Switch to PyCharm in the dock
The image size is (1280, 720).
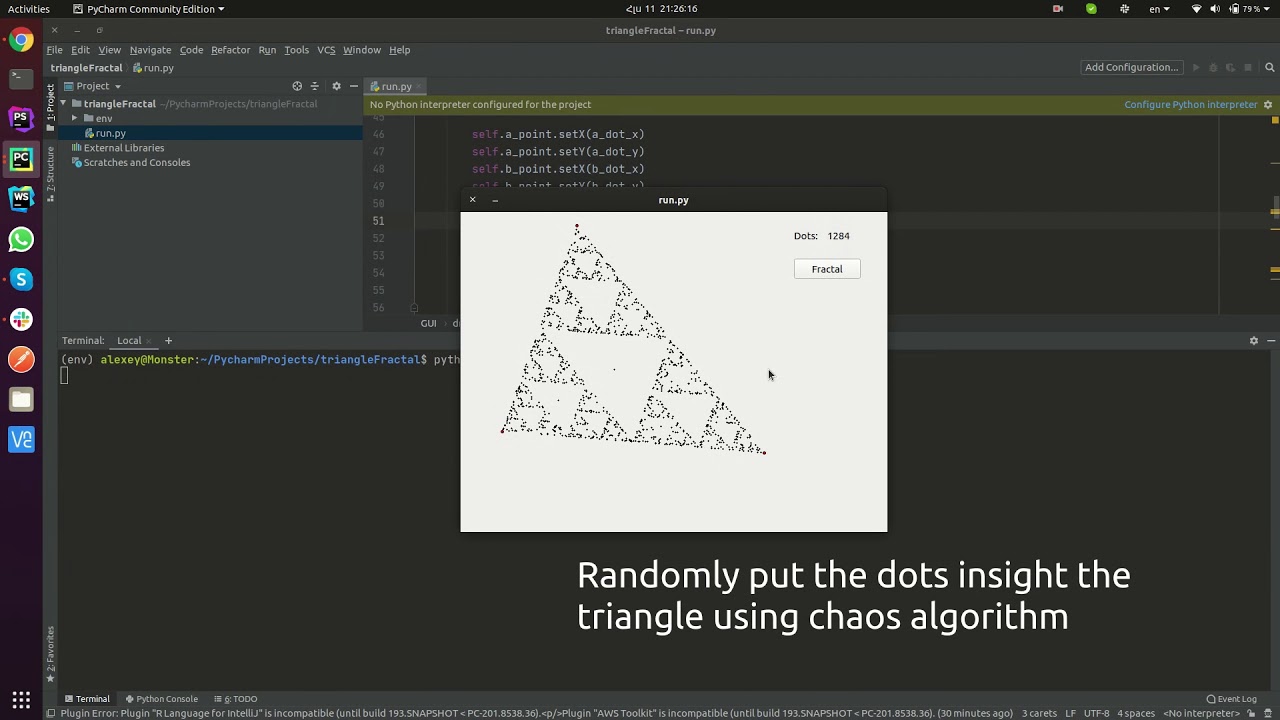(x=21, y=159)
